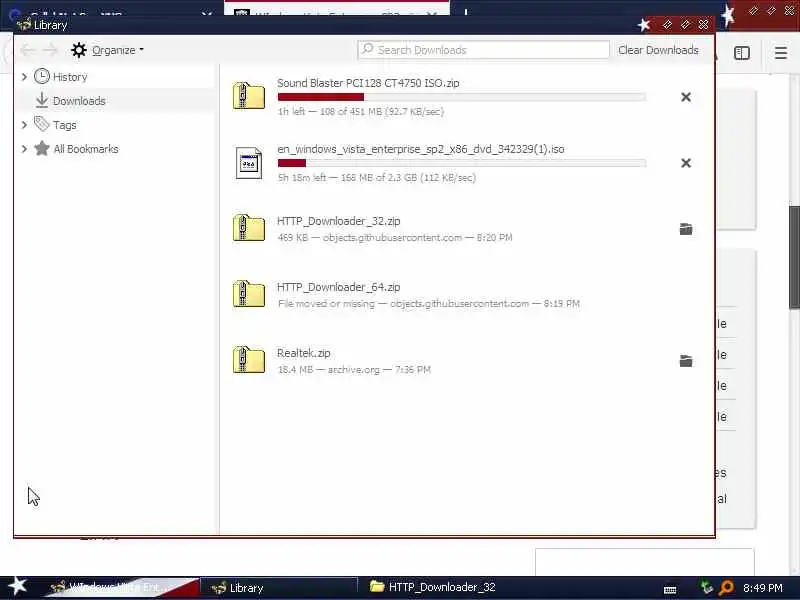Image resolution: width=800 pixels, height=600 pixels.
Task: Switch to Library taskbar button
Action: click(x=279, y=588)
